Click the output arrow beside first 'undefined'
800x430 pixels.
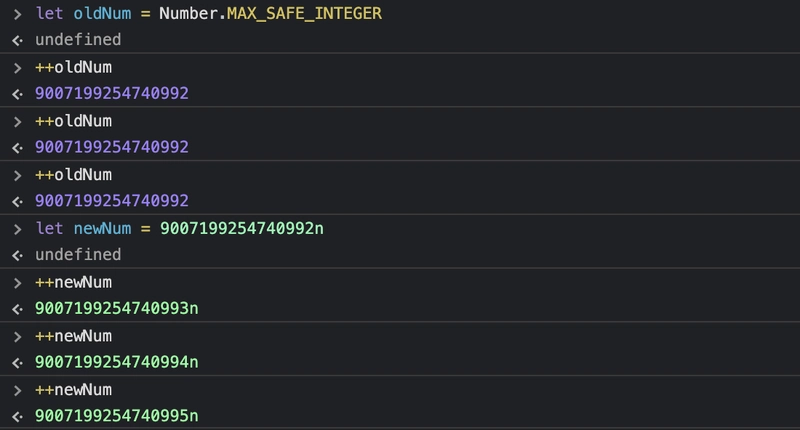(17, 40)
